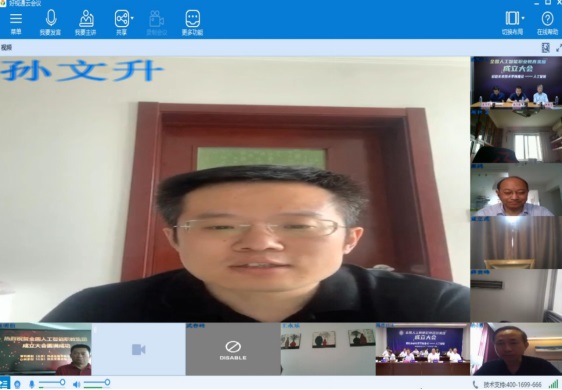
Task: Click the 切换布局 layout icon
Action: (512, 18)
